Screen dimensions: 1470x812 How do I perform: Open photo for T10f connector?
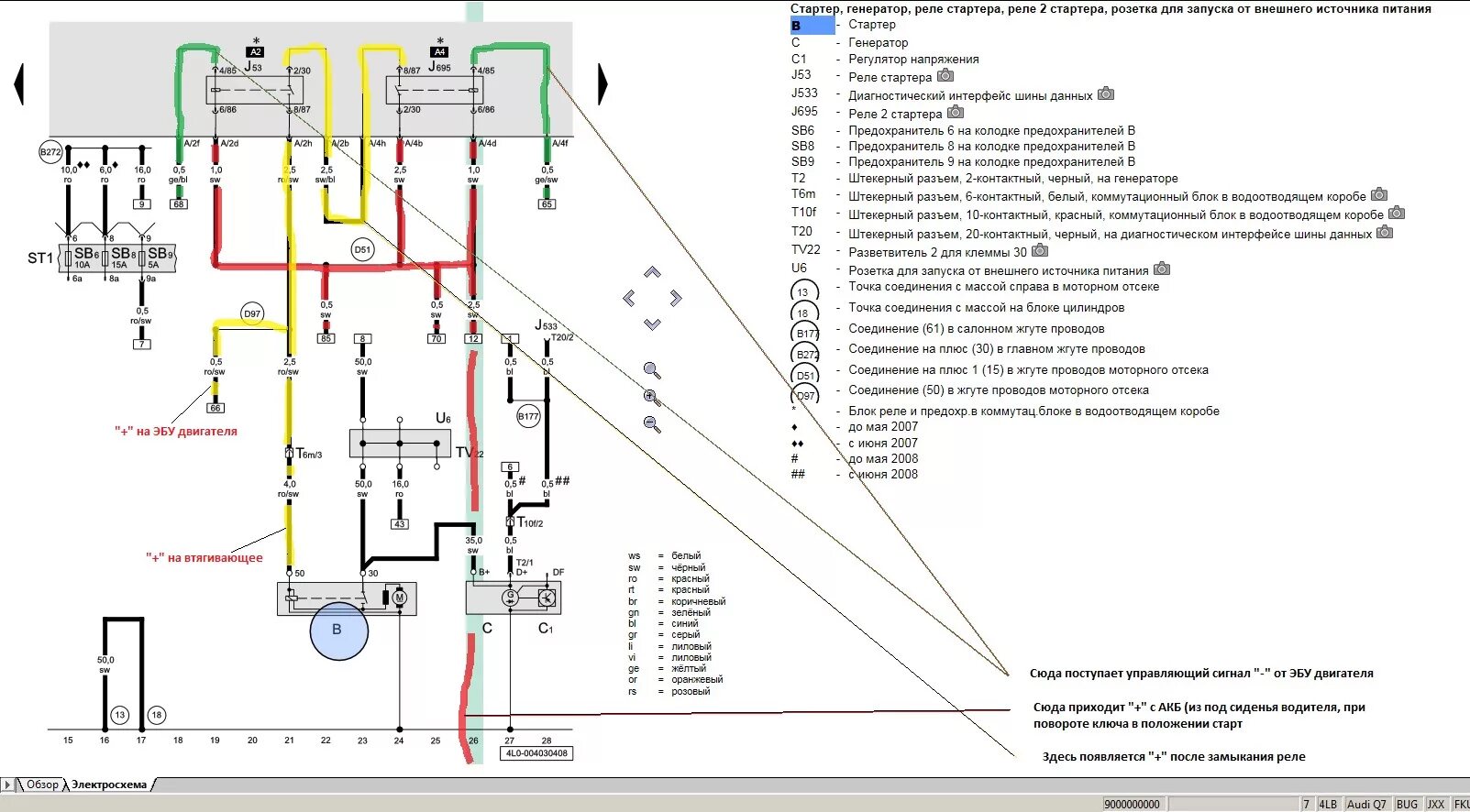point(1397,213)
